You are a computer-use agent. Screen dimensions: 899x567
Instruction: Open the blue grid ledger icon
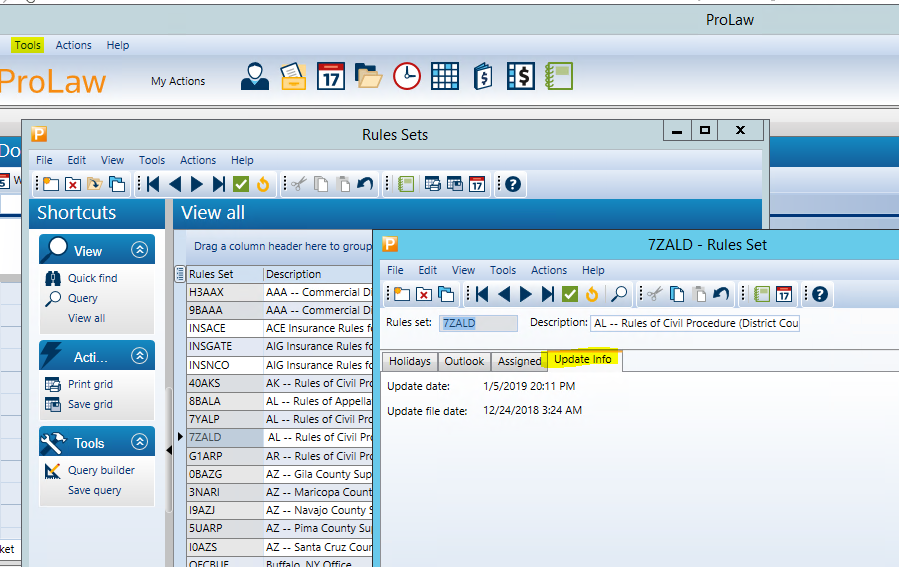[445, 76]
